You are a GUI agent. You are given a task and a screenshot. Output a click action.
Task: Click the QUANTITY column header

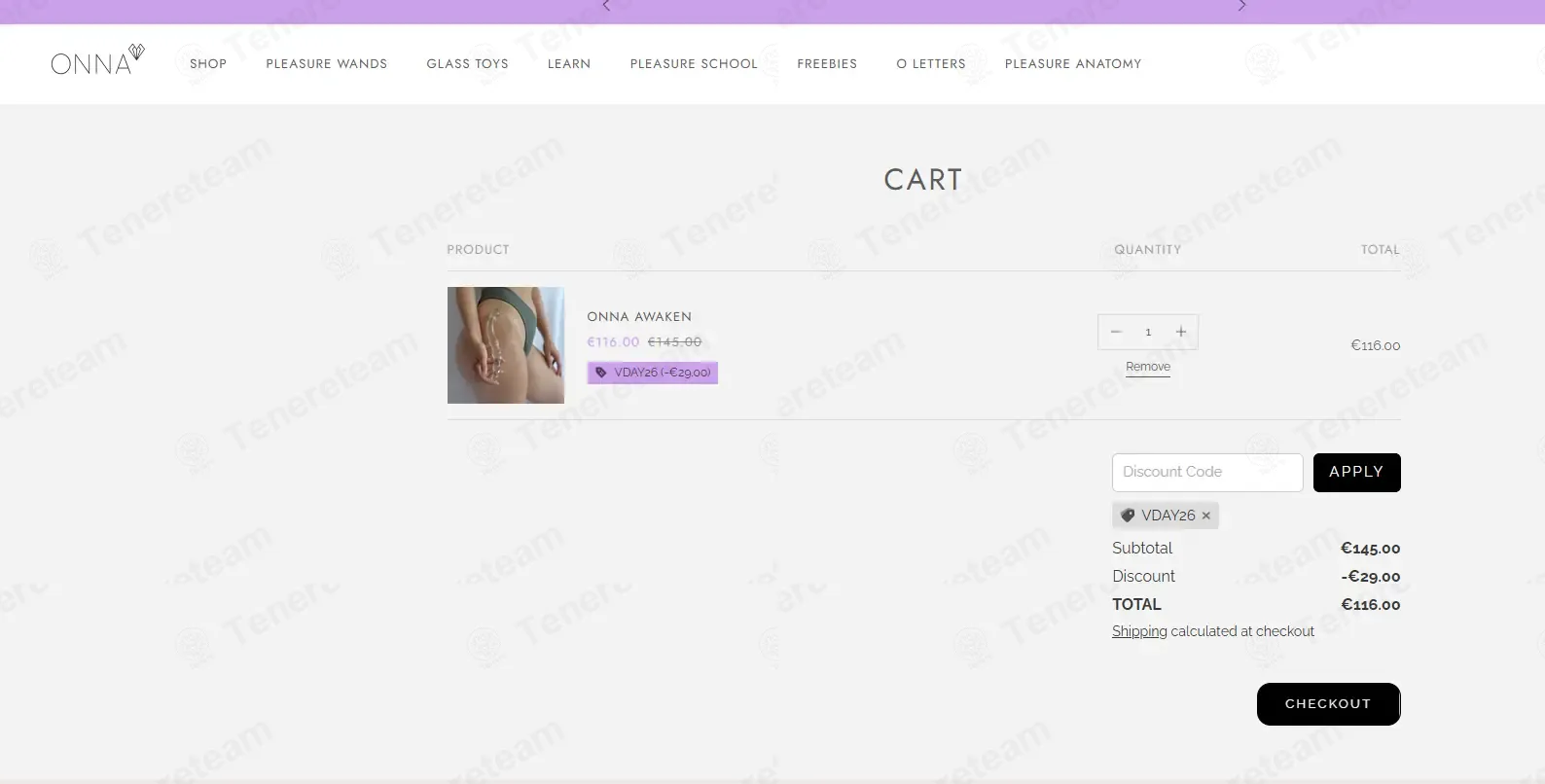coord(1148,250)
